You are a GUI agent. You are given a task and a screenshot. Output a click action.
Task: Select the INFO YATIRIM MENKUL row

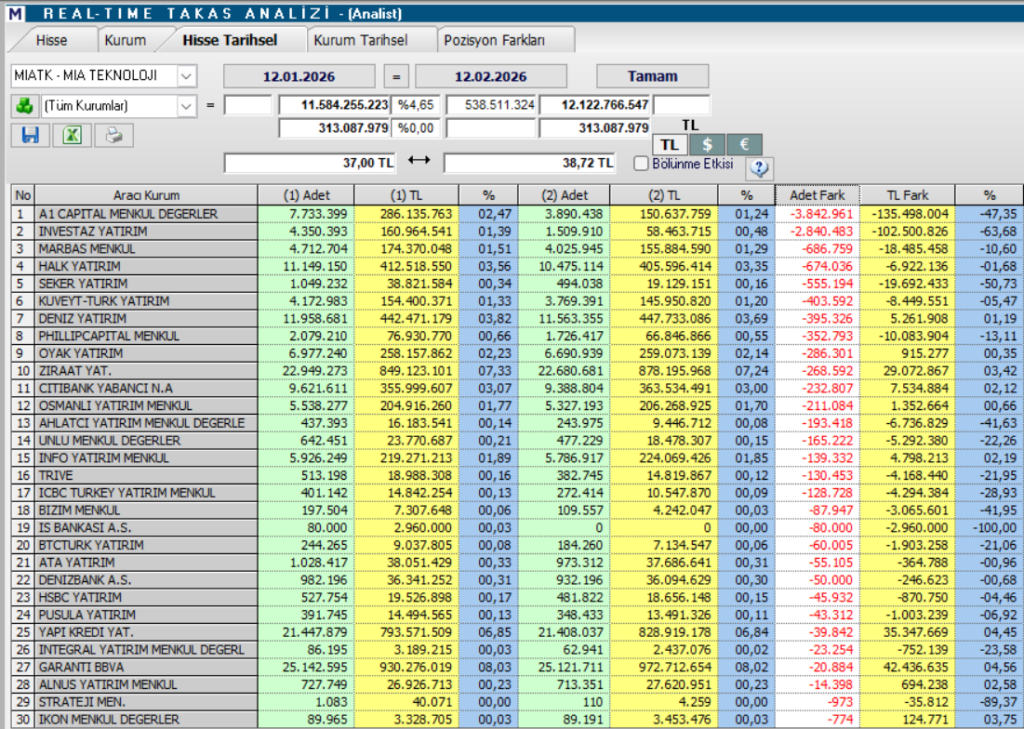(517, 458)
